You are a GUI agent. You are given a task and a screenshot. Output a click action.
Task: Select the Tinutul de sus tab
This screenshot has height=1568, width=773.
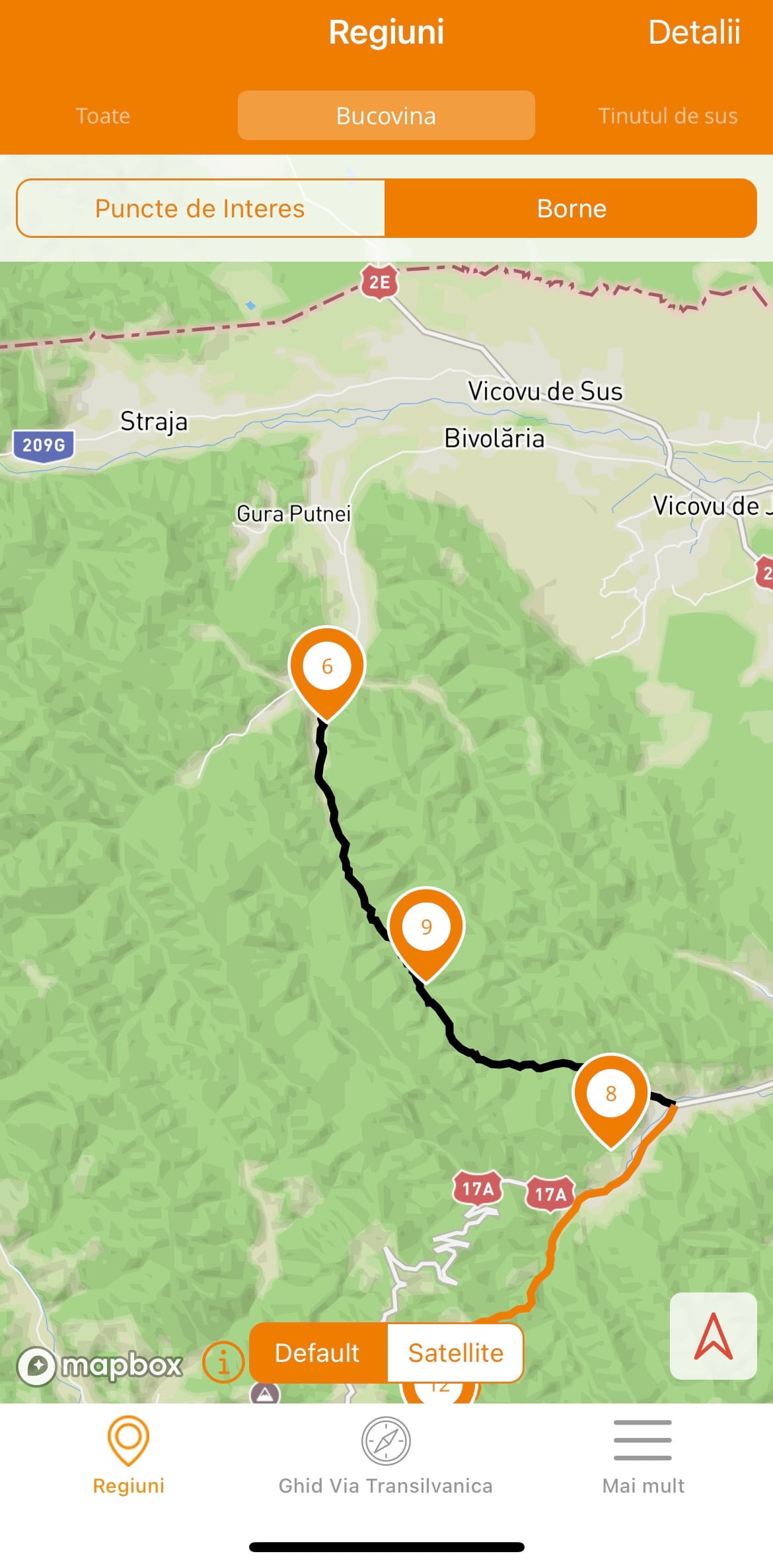click(x=668, y=116)
